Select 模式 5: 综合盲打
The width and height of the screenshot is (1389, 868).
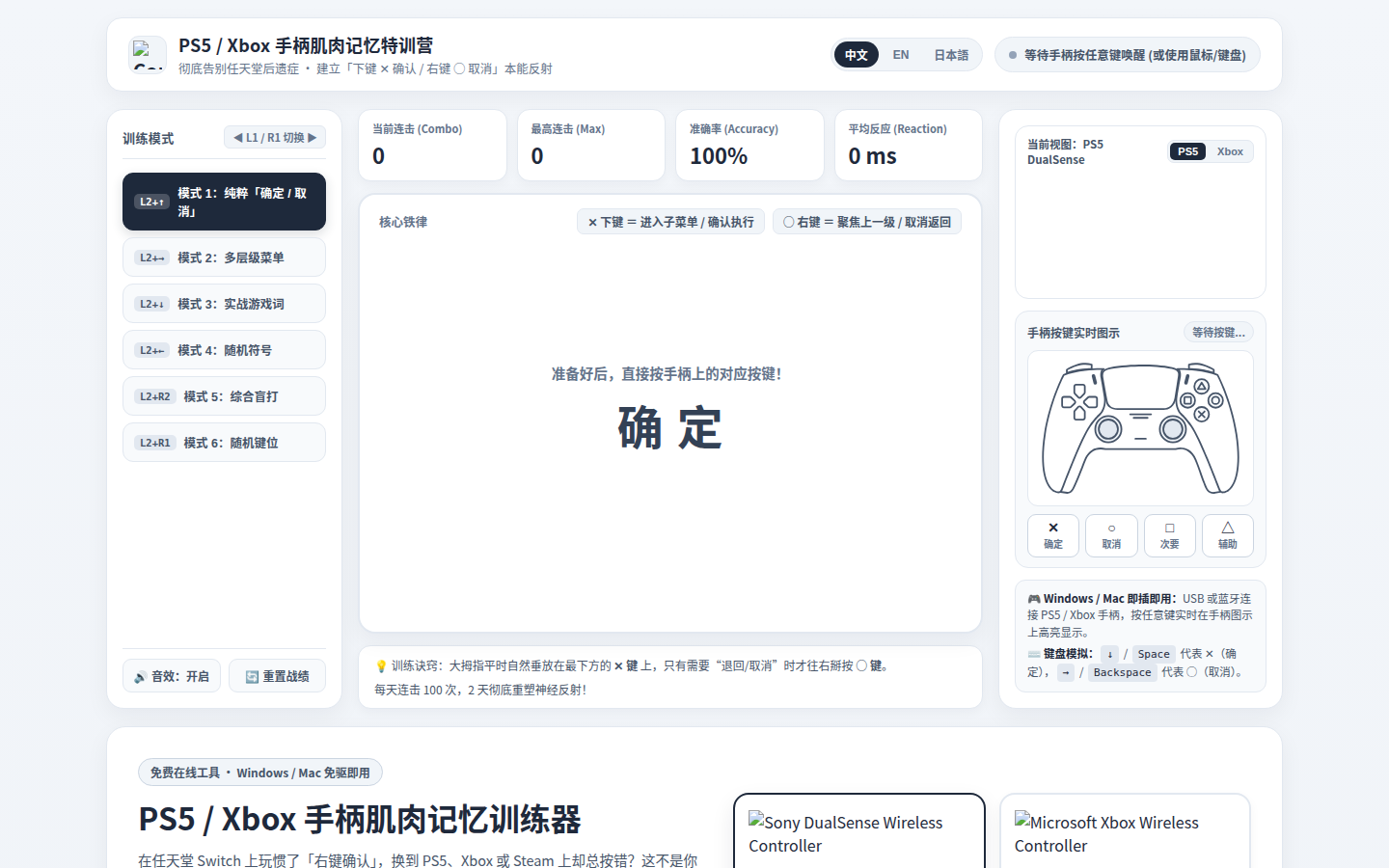224,396
